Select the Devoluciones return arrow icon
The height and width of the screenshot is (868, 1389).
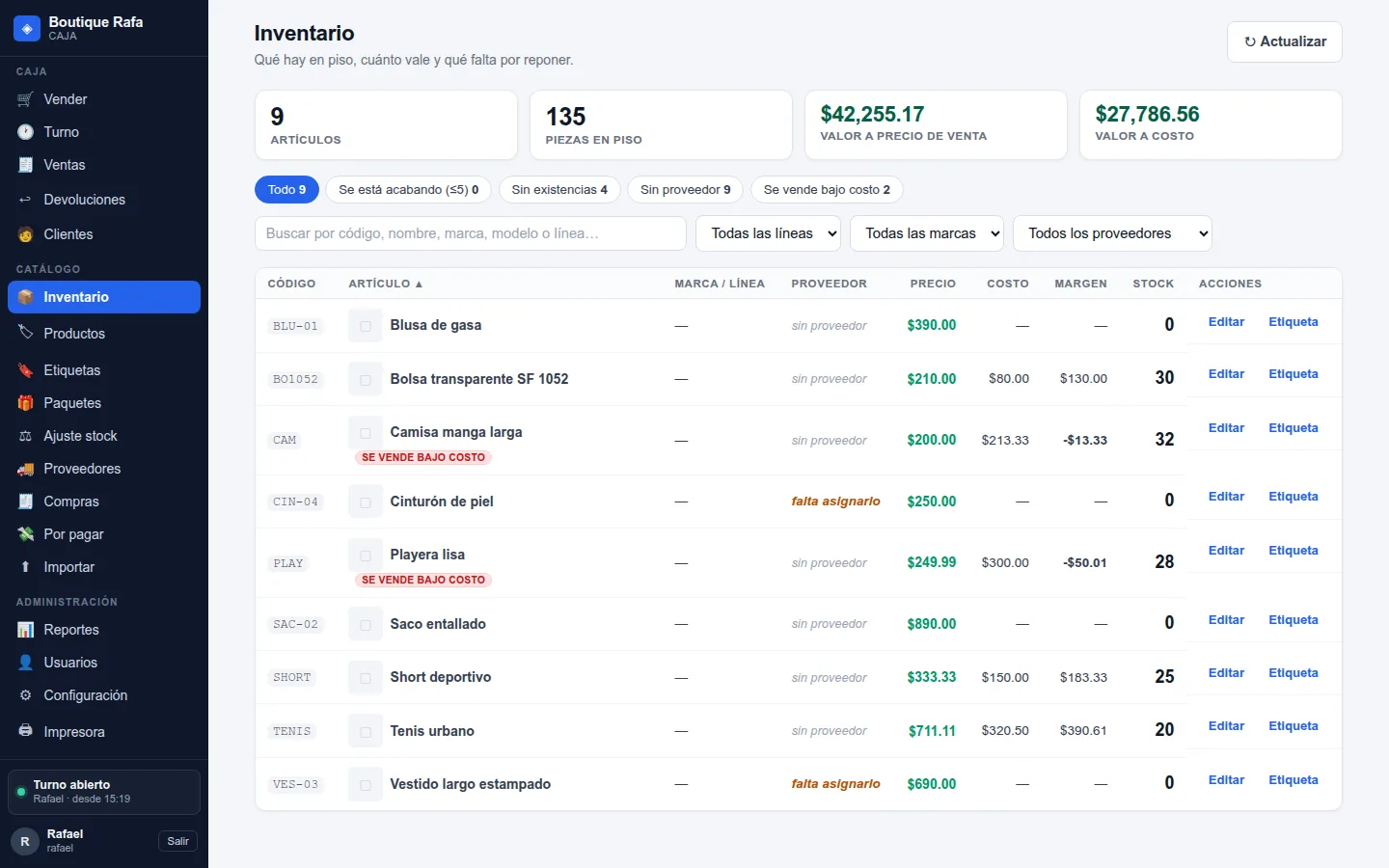click(x=25, y=200)
